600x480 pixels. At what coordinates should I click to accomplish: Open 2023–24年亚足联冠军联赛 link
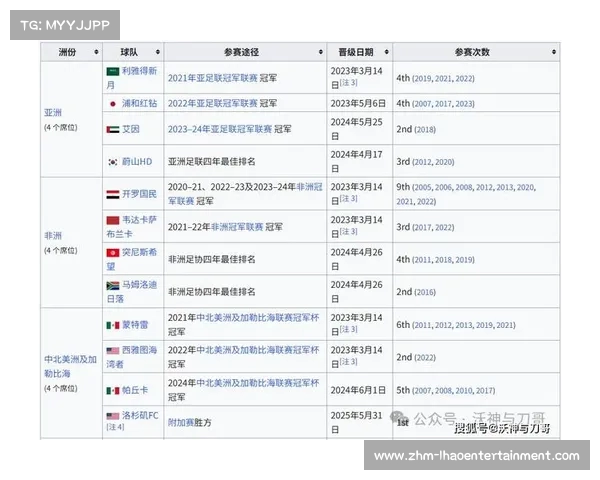(220, 129)
